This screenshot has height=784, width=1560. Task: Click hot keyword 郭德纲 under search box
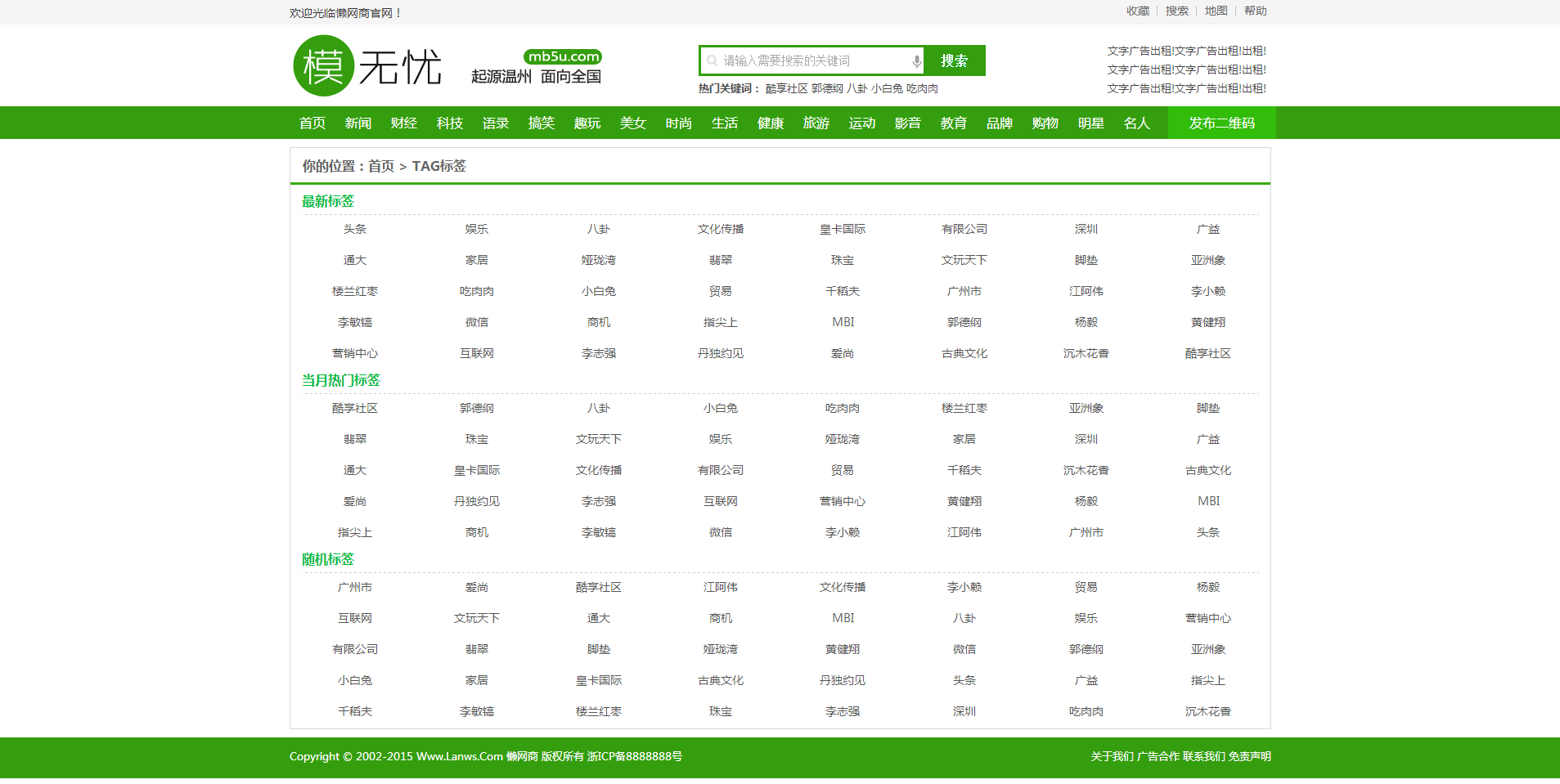click(827, 89)
